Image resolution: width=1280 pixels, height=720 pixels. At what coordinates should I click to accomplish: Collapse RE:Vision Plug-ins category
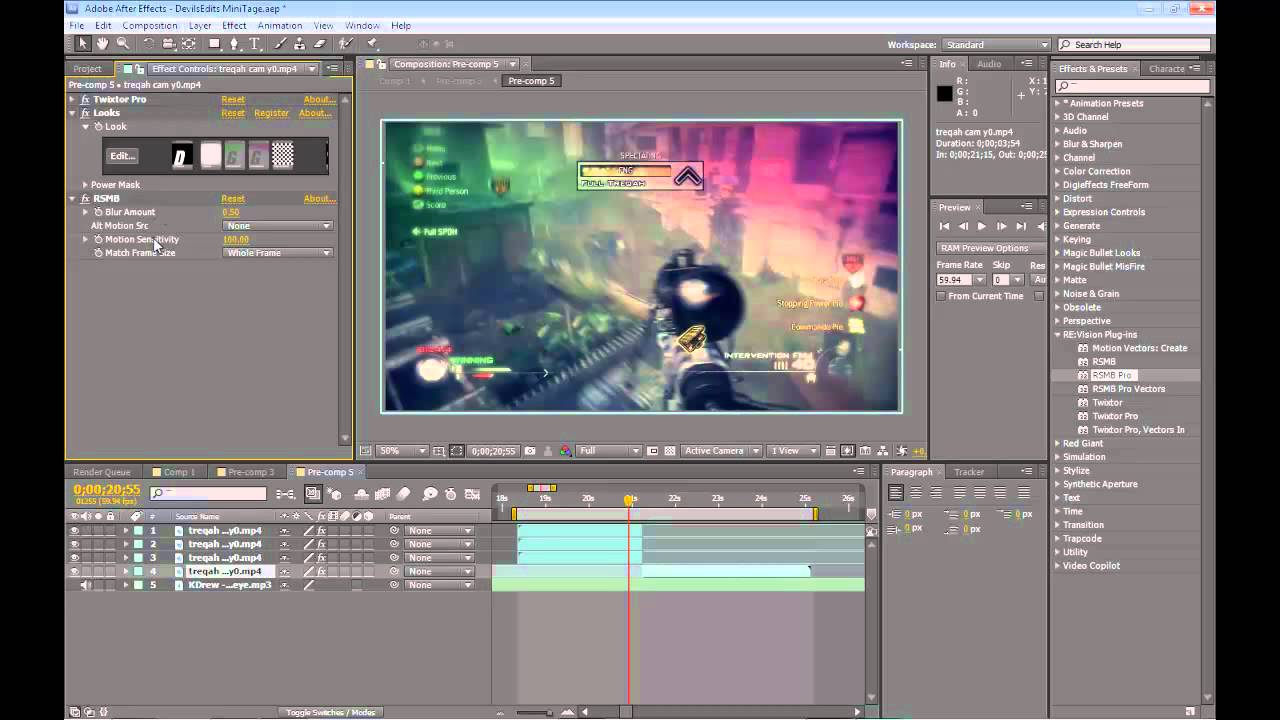coord(1058,335)
